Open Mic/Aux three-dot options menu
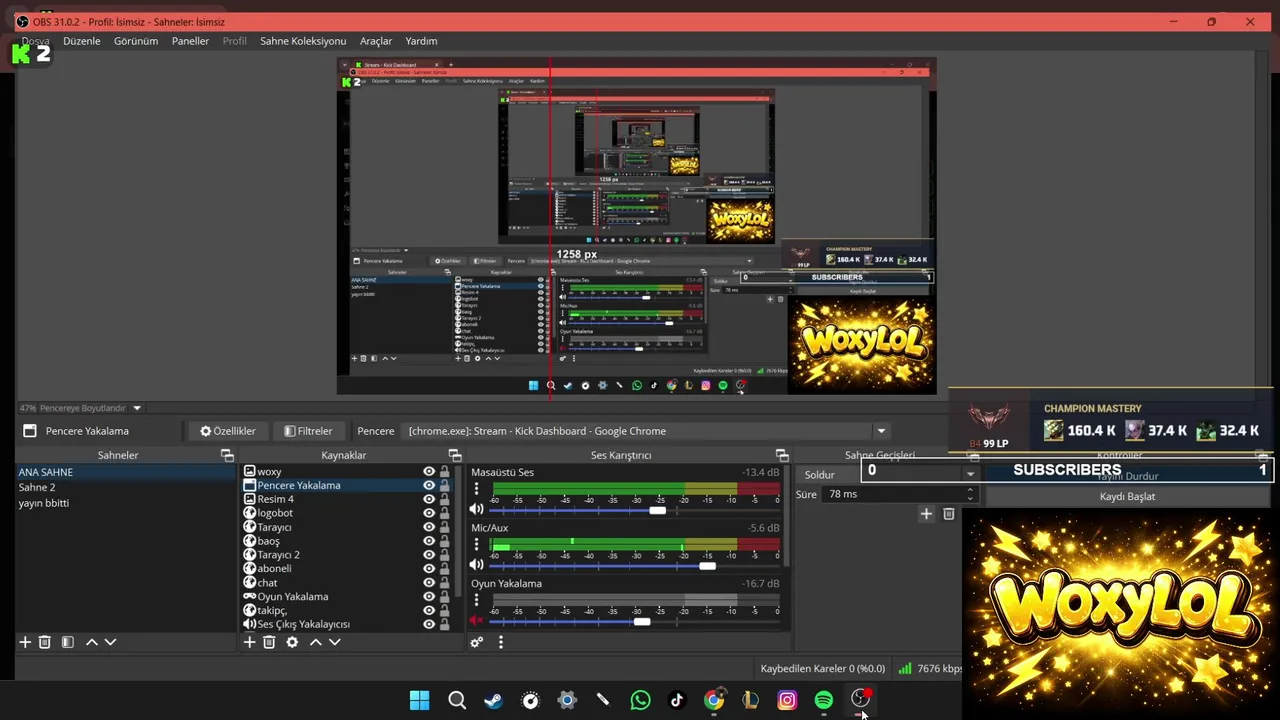This screenshot has width=1280, height=720. (476, 545)
